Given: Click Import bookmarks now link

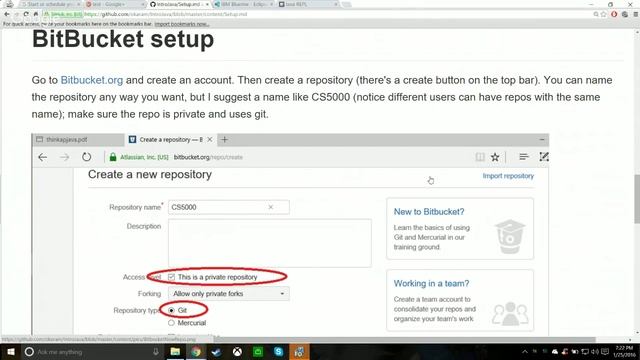Looking at the screenshot, I should click(182, 24).
